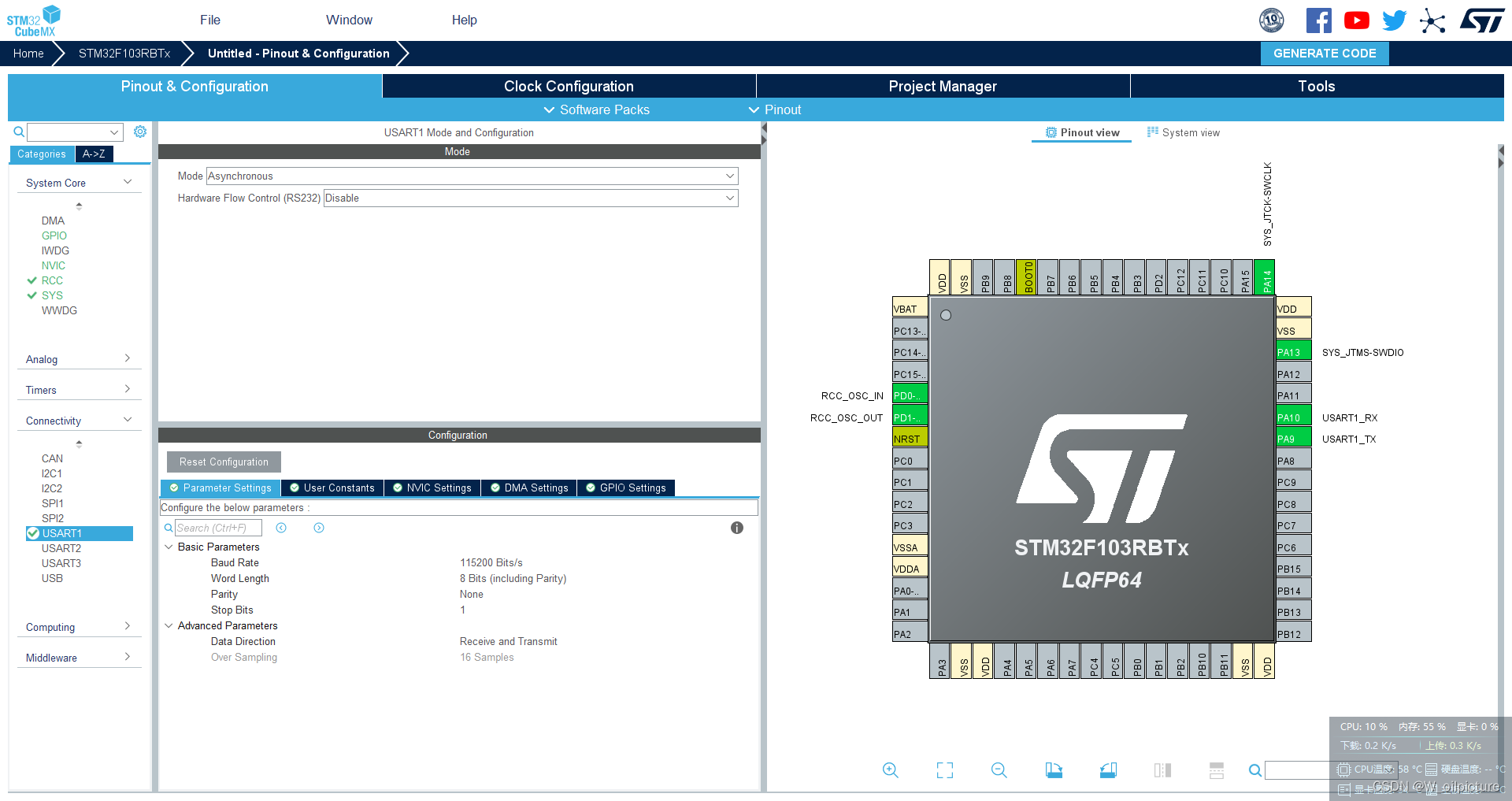Collapse the Advanced Parameters group
This screenshot has width=1512, height=801.
click(x=169, y=625)
